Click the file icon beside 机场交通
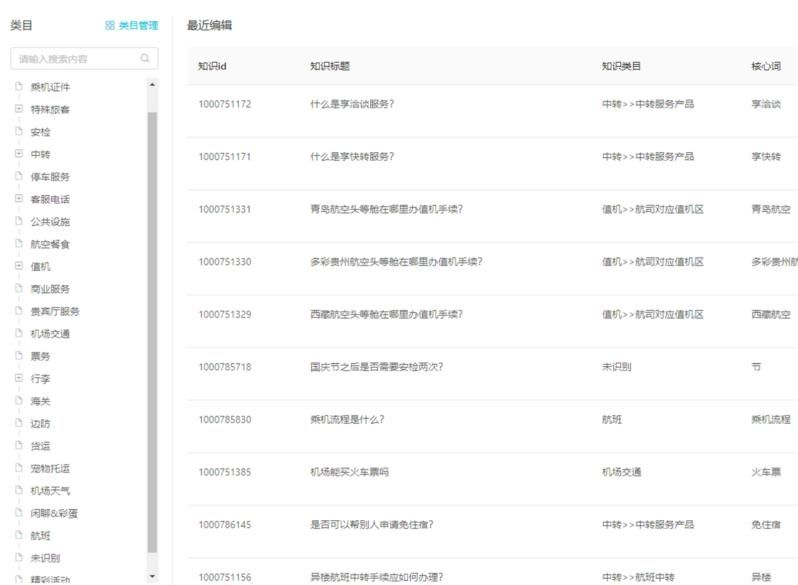798x585 pixels. pos(18,333)
